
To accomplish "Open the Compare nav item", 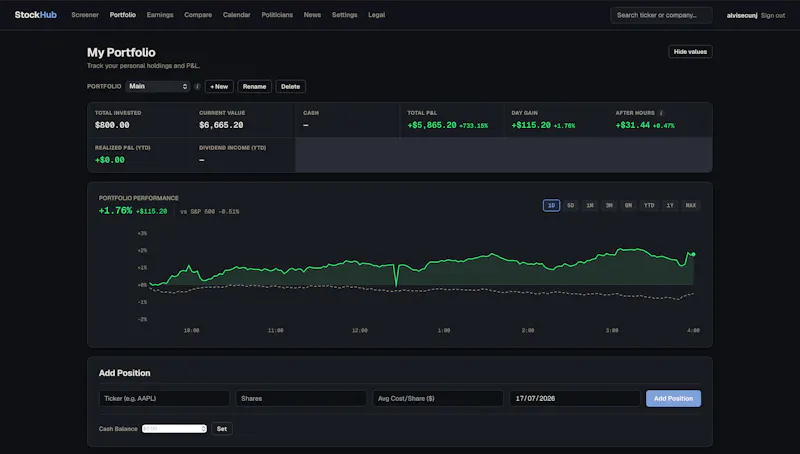I will (x=198, y=15).
